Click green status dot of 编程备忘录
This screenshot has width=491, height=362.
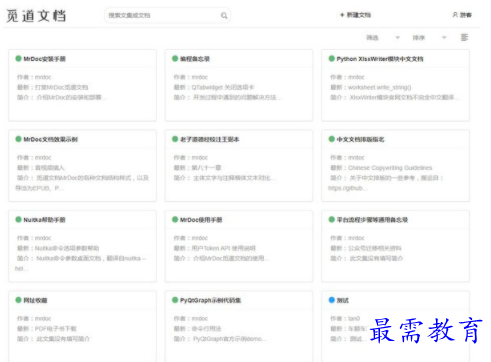click(175, 59)
